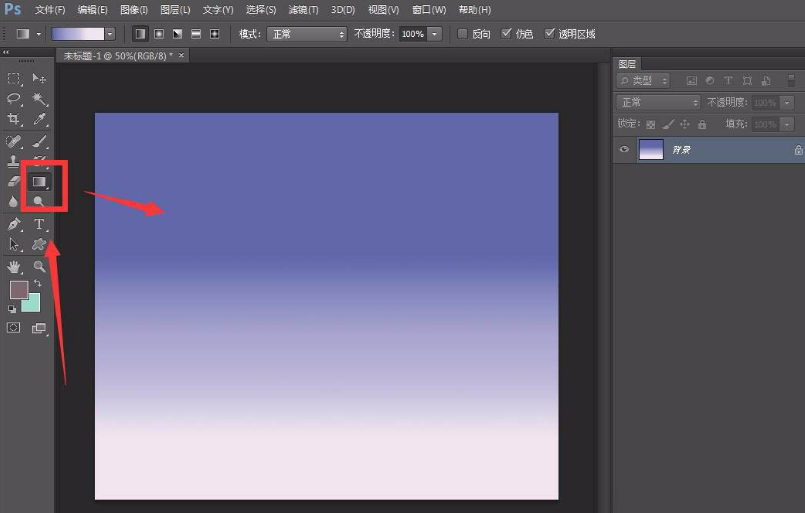Swap foreground and background colors
The height and width of the screenshot is (513, 805).
pos(37,284)
